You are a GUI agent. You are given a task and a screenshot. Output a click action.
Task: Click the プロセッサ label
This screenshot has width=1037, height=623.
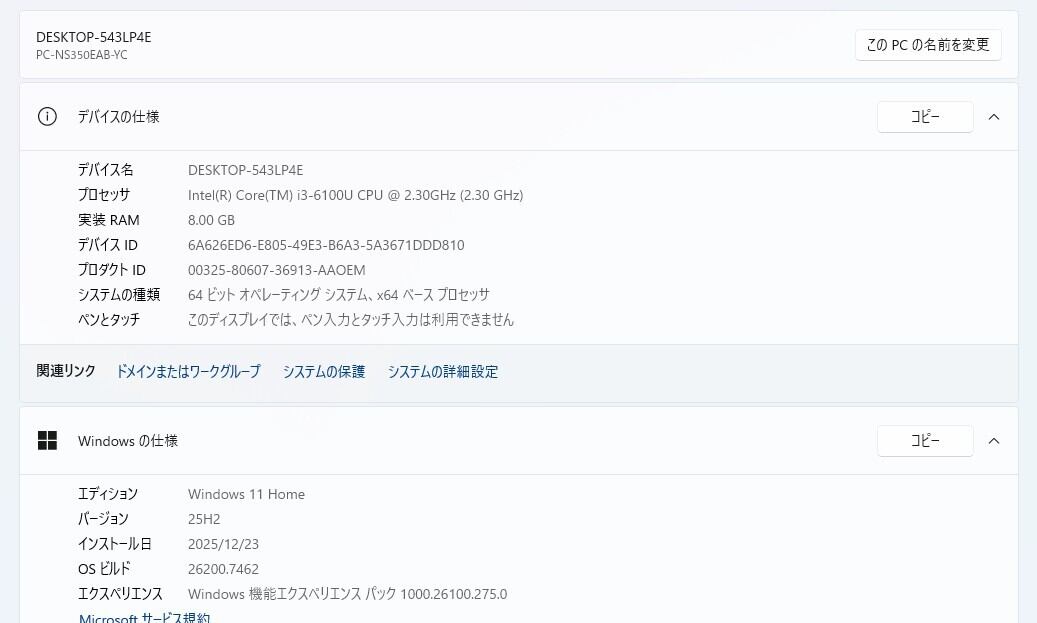[104, 195]
